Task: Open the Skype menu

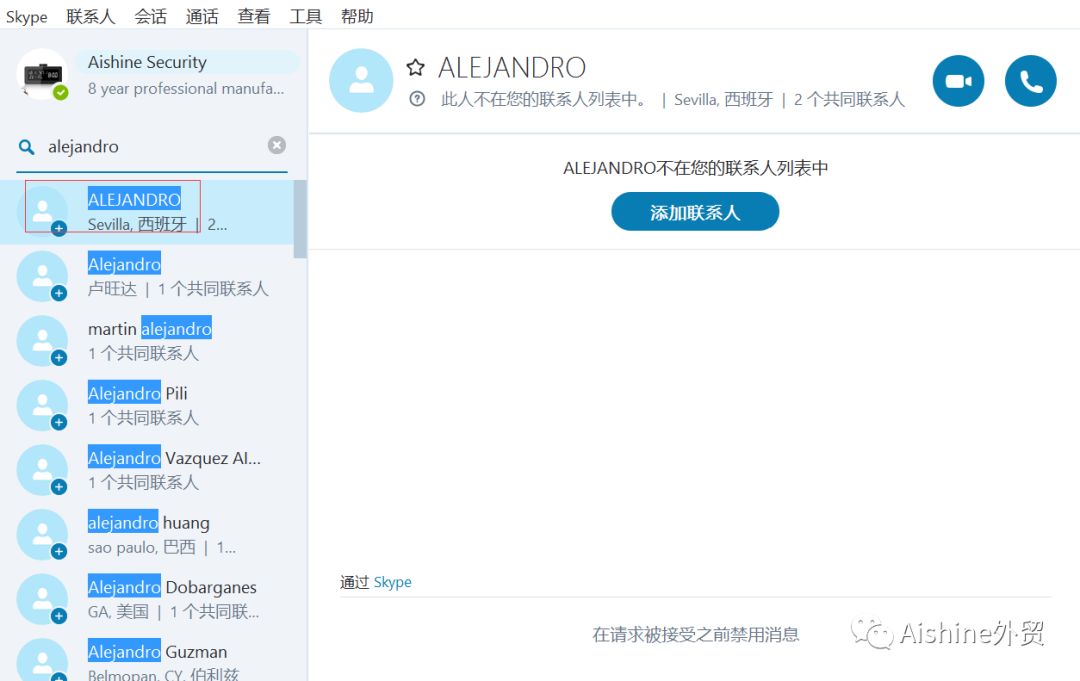Action: pos(27,17)
